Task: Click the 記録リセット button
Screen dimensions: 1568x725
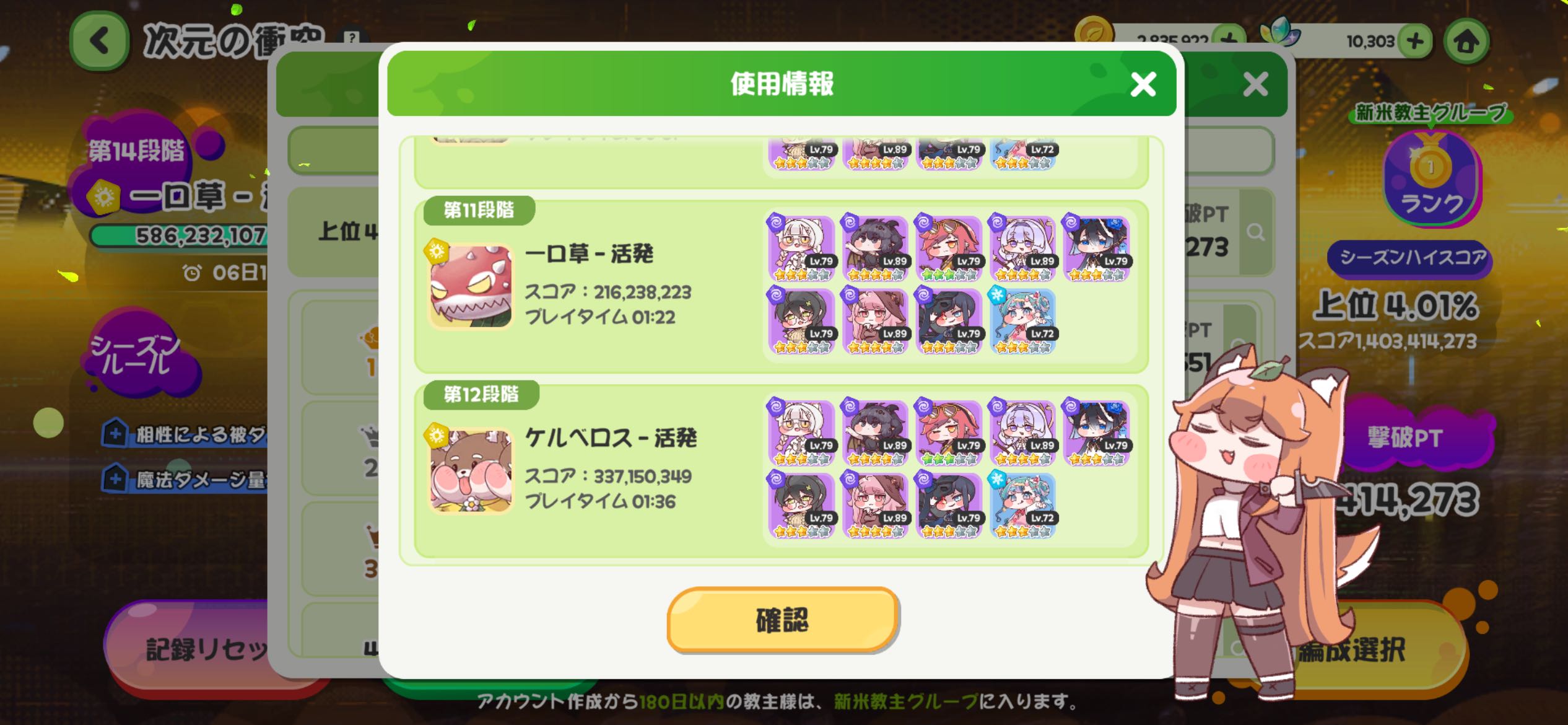Action: pos(207,649)
